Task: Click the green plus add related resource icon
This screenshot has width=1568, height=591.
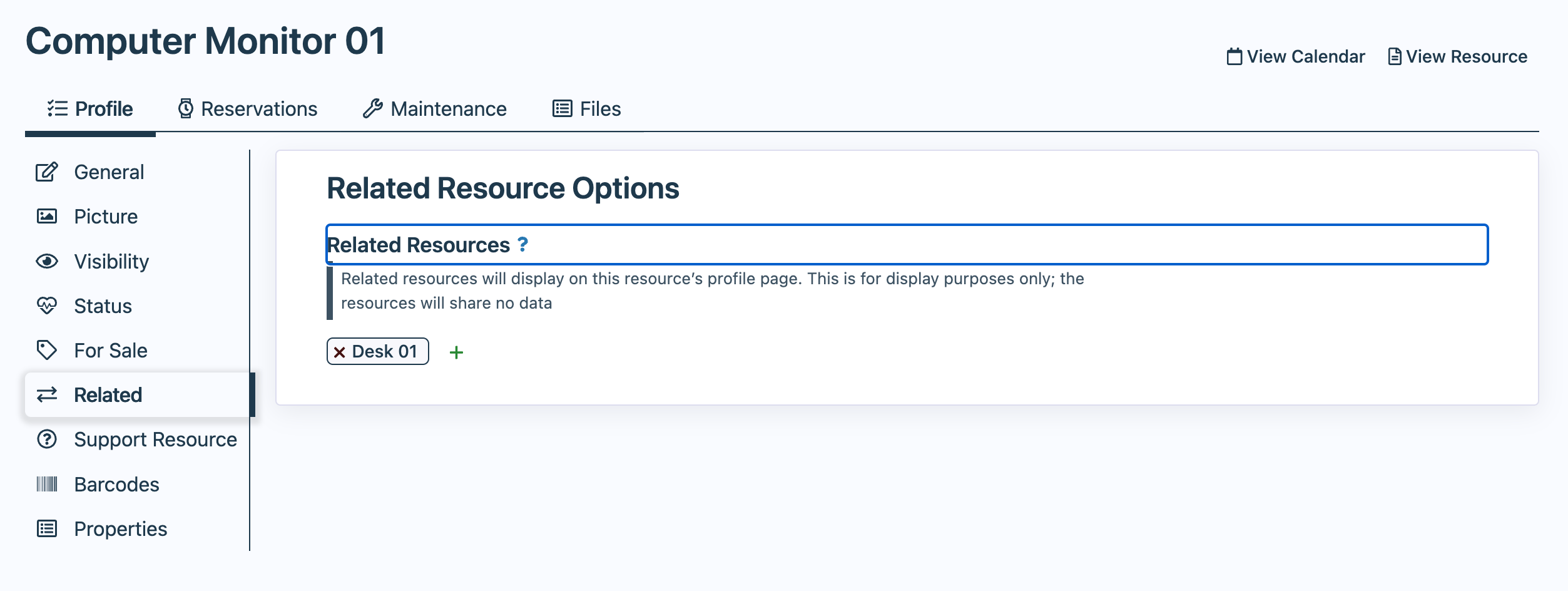Action: [456, 352]
